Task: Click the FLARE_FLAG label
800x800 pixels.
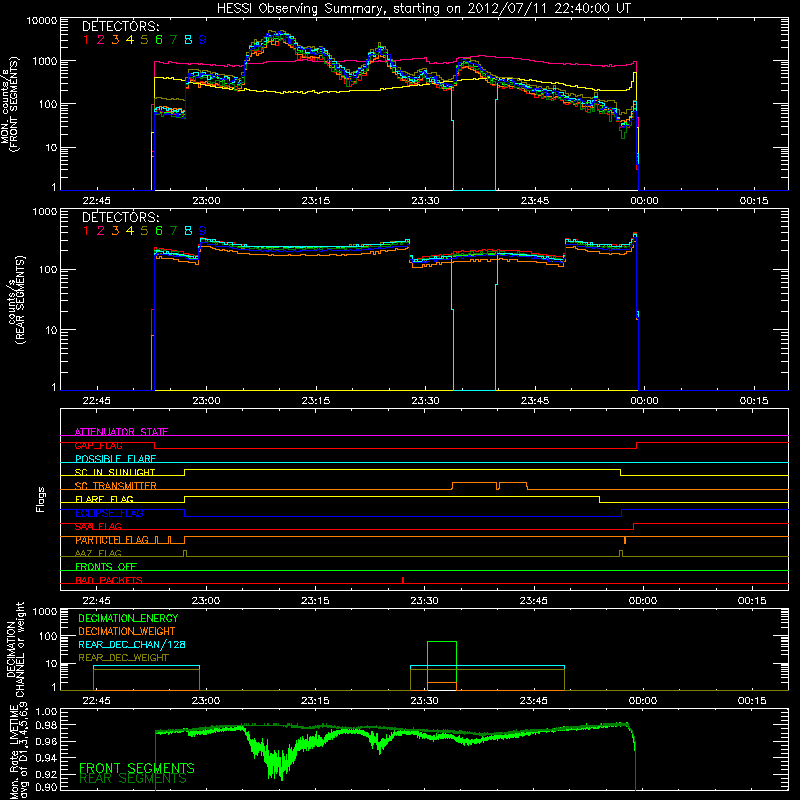Action: 104,499
